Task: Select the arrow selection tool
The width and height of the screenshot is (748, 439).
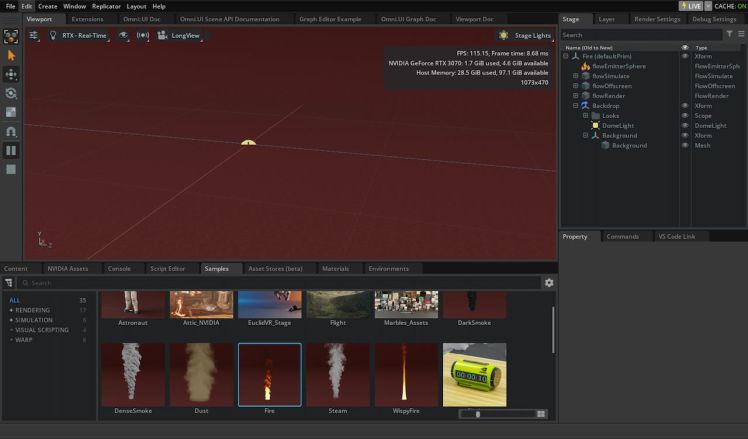Action: coord(12,55)
